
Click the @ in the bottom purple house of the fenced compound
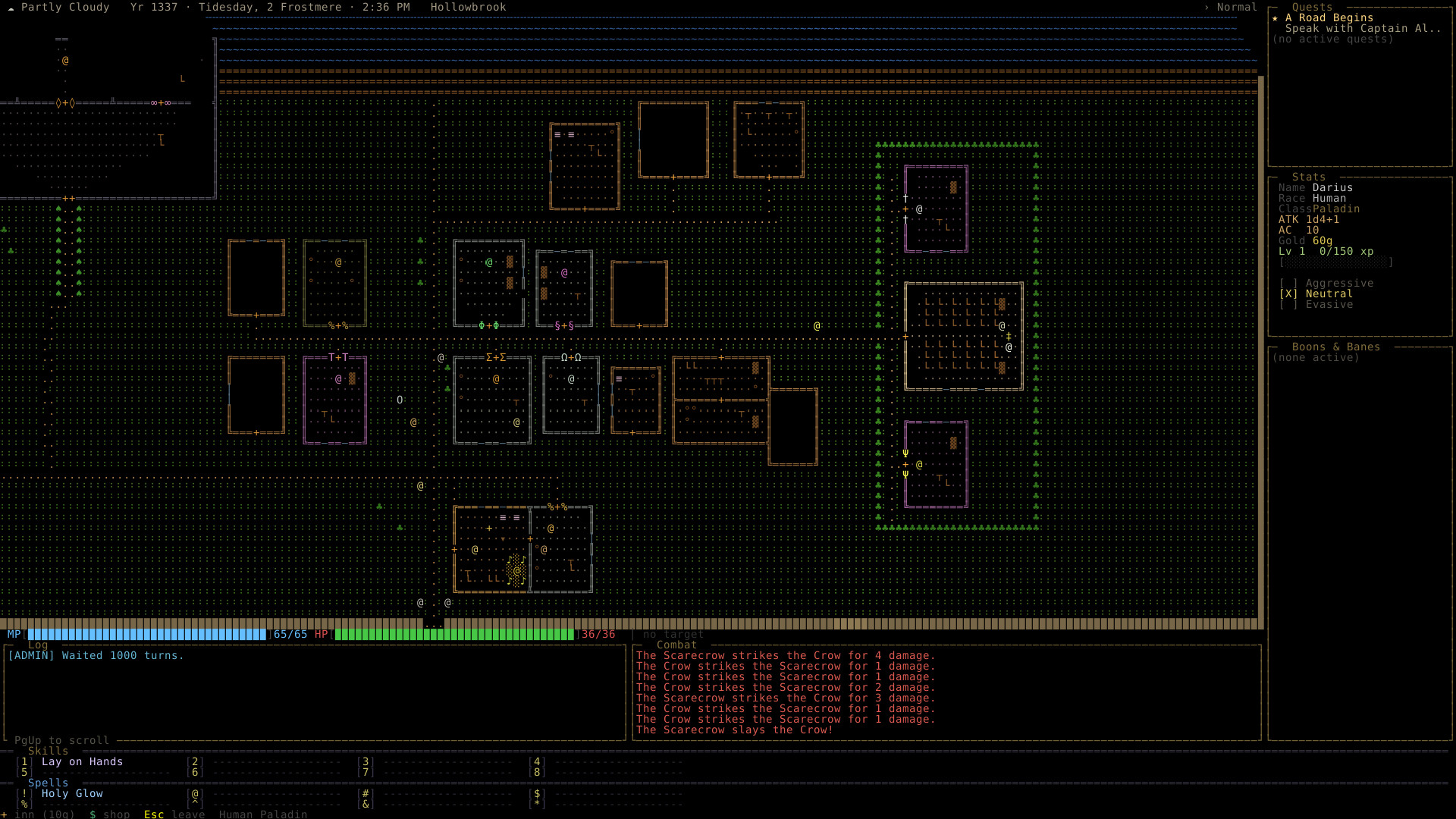[x=919, y=465]
